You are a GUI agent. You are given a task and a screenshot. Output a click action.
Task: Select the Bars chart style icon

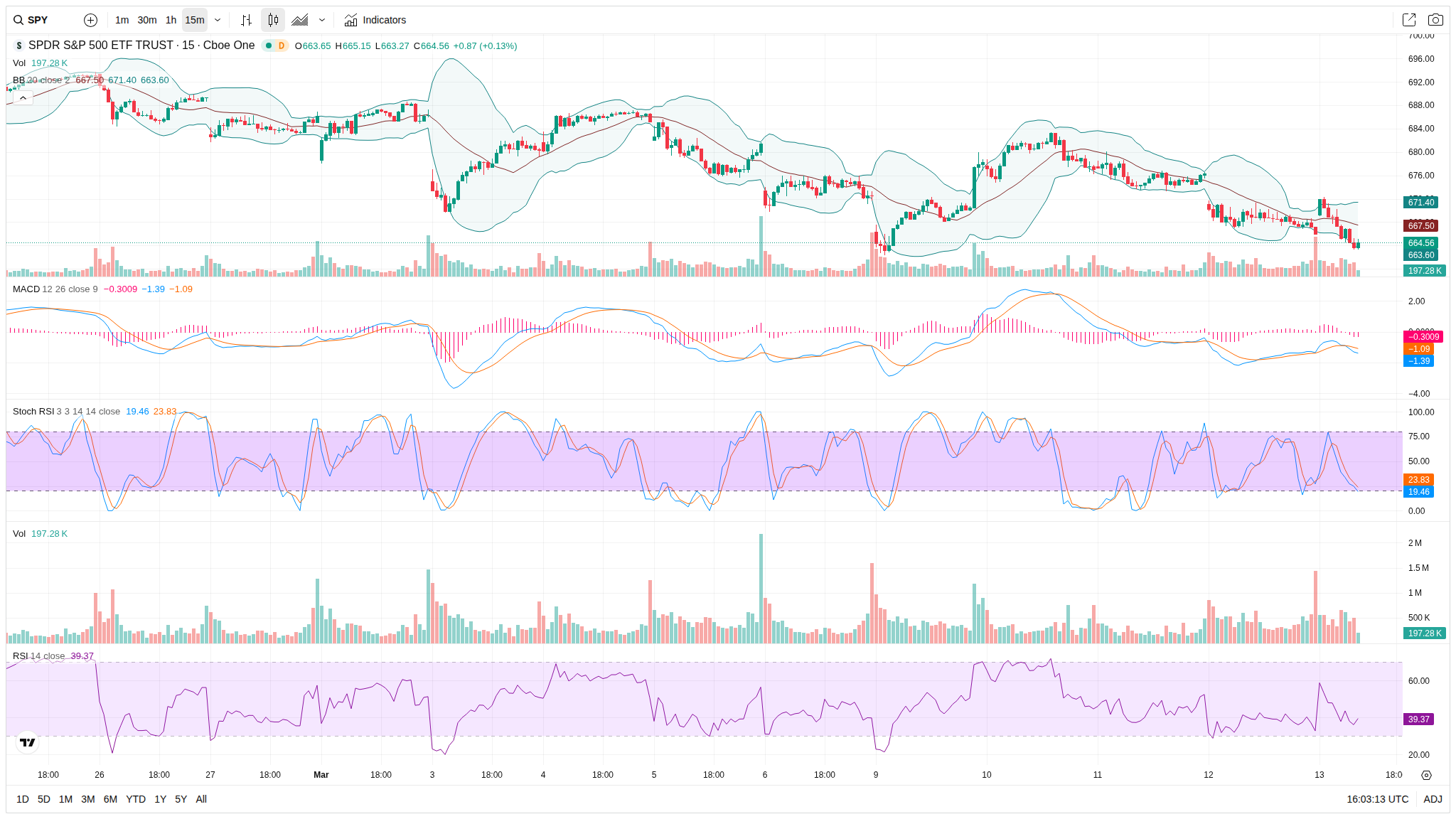(x=246, y=20)
